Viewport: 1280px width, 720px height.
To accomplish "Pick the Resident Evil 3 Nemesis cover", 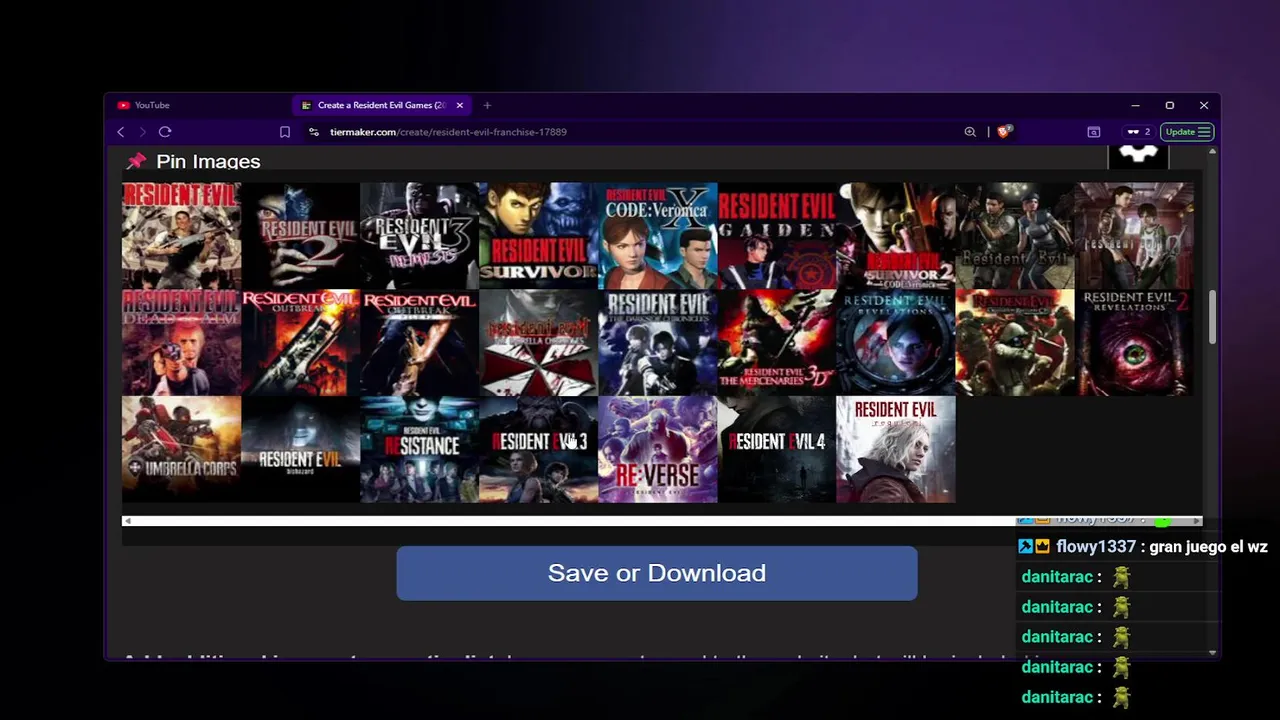I will [x=419, y=236].
